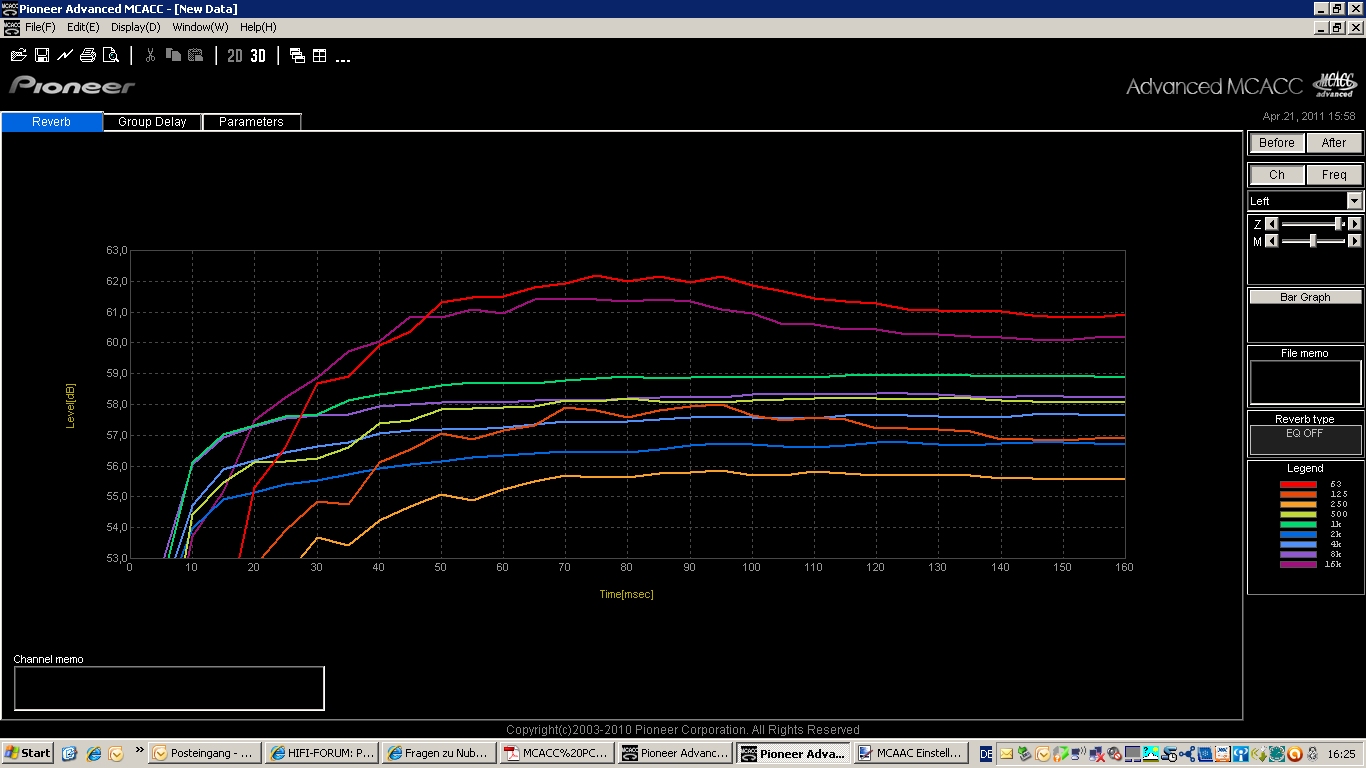Click inside the Channel memo field

[169, 688]
